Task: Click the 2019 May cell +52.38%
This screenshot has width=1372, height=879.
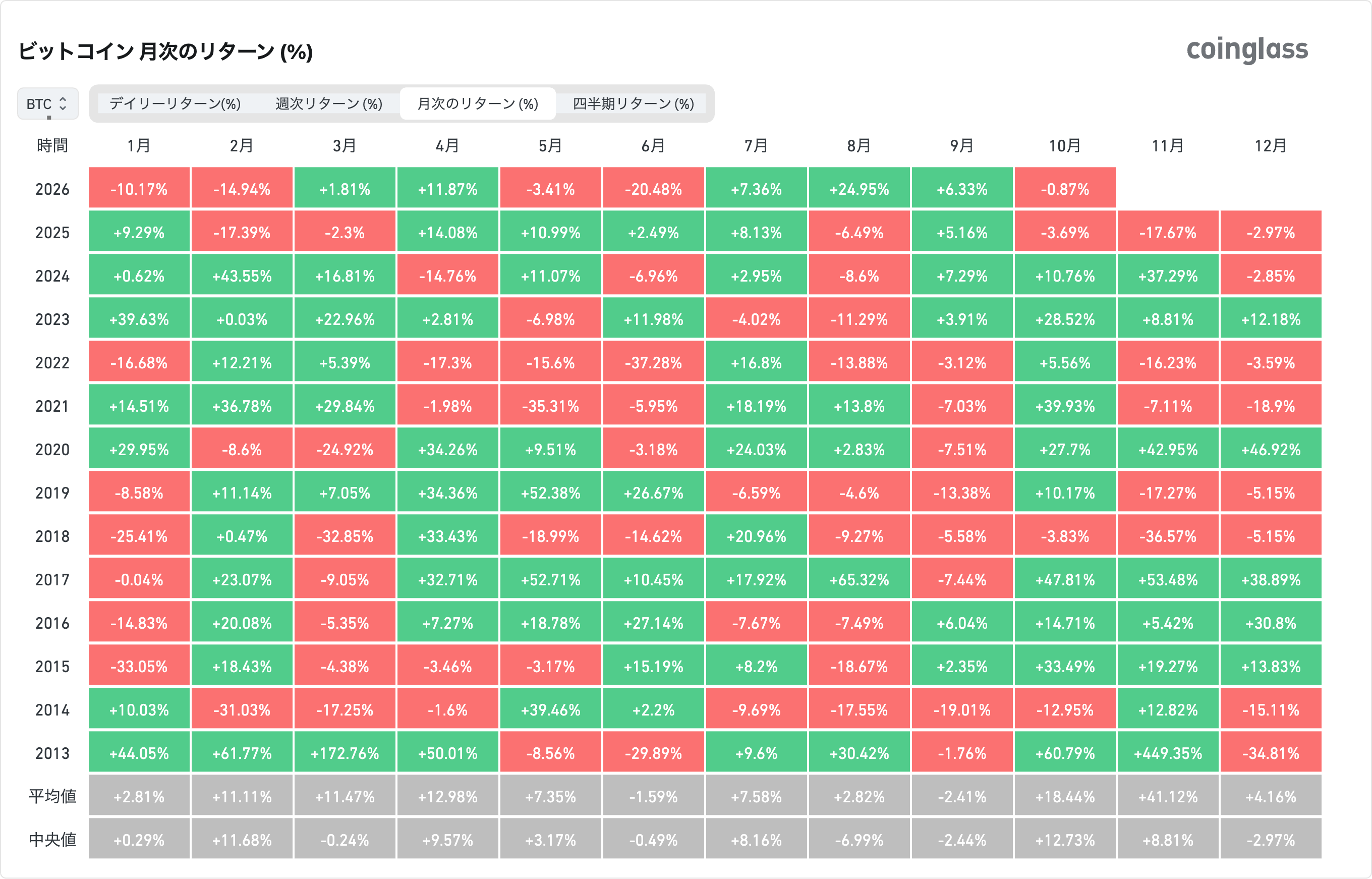Action: point(550,492)
